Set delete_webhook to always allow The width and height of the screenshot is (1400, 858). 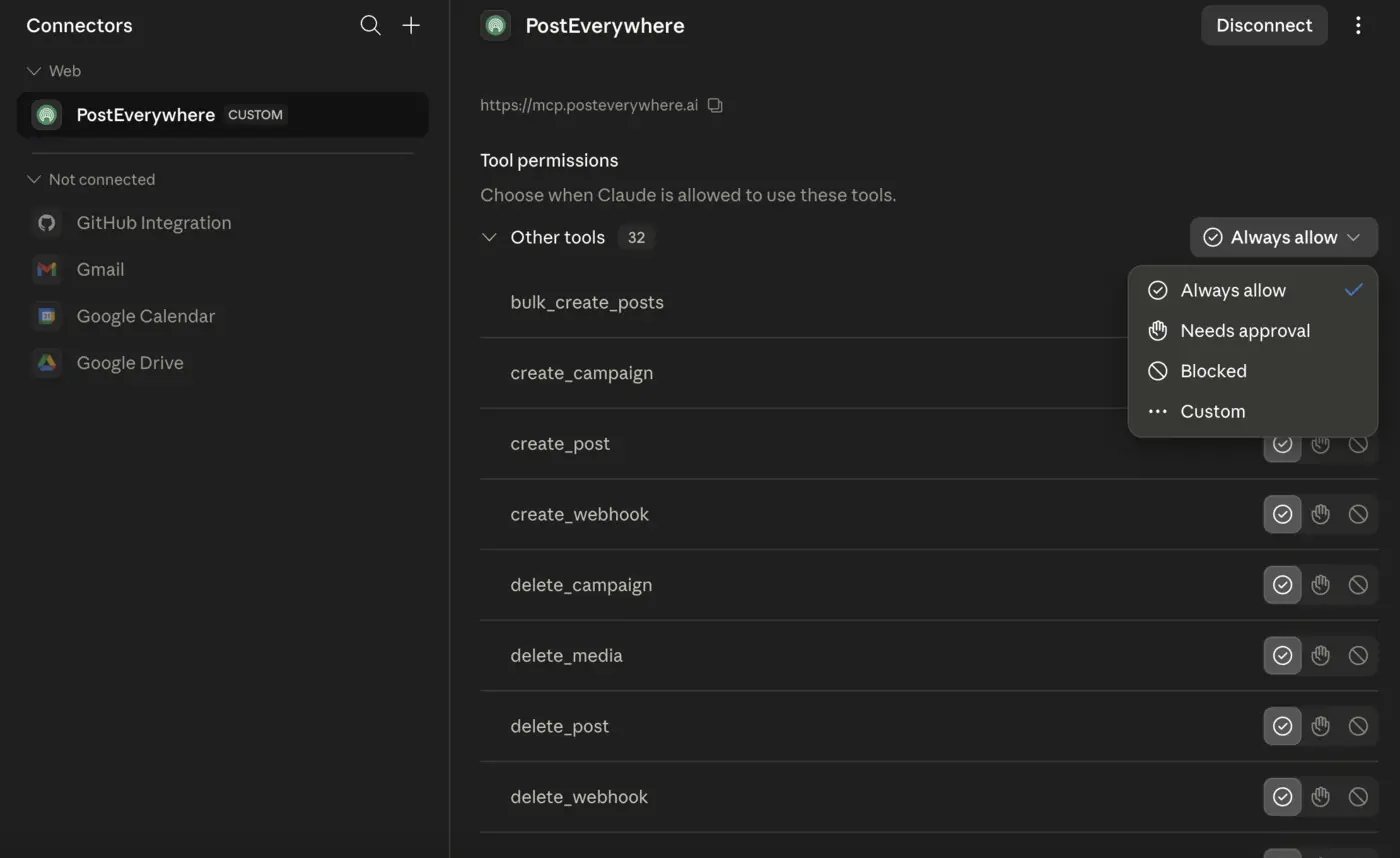click(1282, 797)
